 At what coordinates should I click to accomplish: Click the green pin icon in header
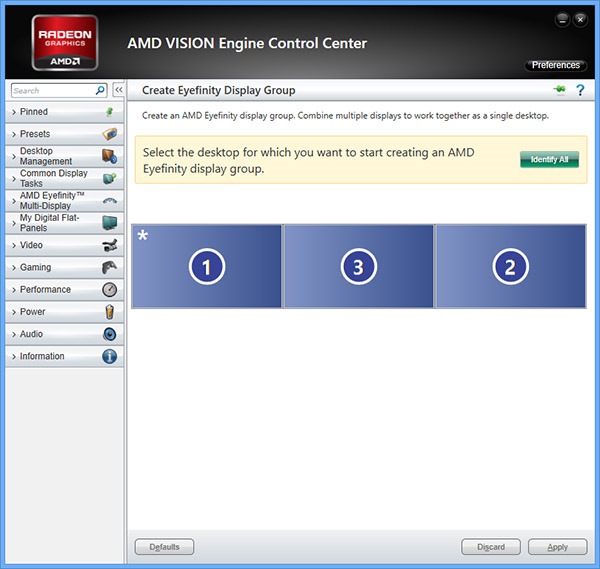560,90
